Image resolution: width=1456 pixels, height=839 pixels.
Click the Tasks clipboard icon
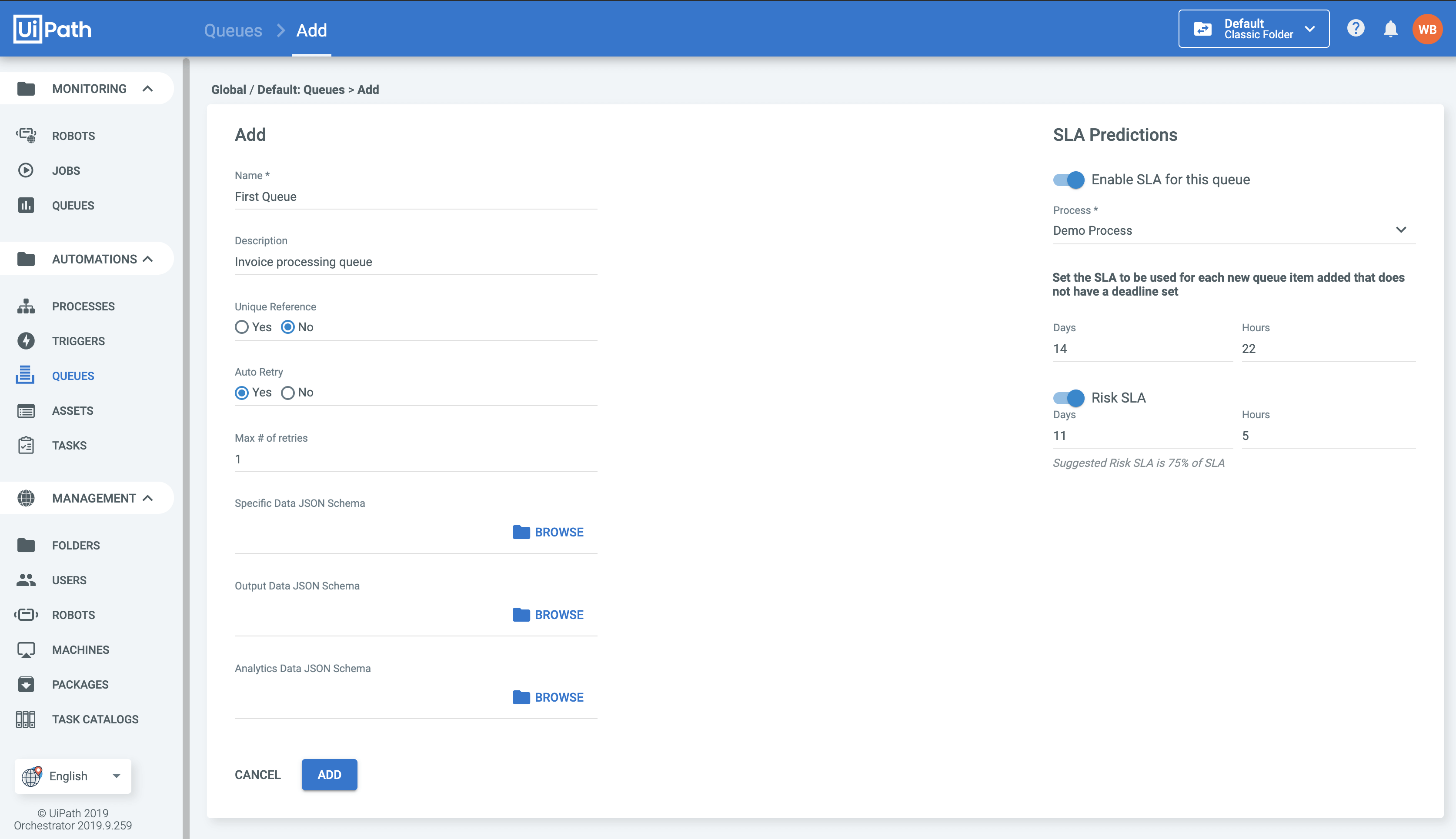pyautogui.click(x=26, y=445)
